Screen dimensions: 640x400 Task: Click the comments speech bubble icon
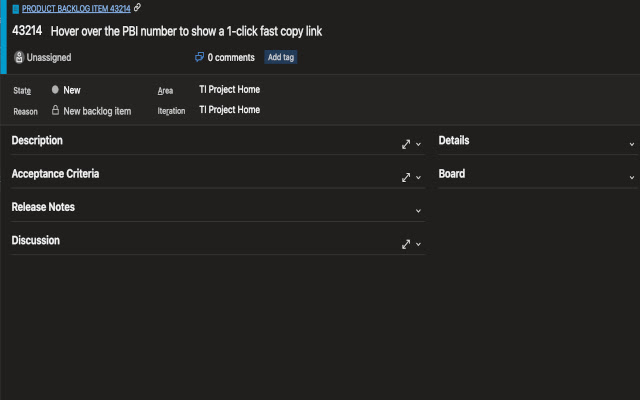199,57
